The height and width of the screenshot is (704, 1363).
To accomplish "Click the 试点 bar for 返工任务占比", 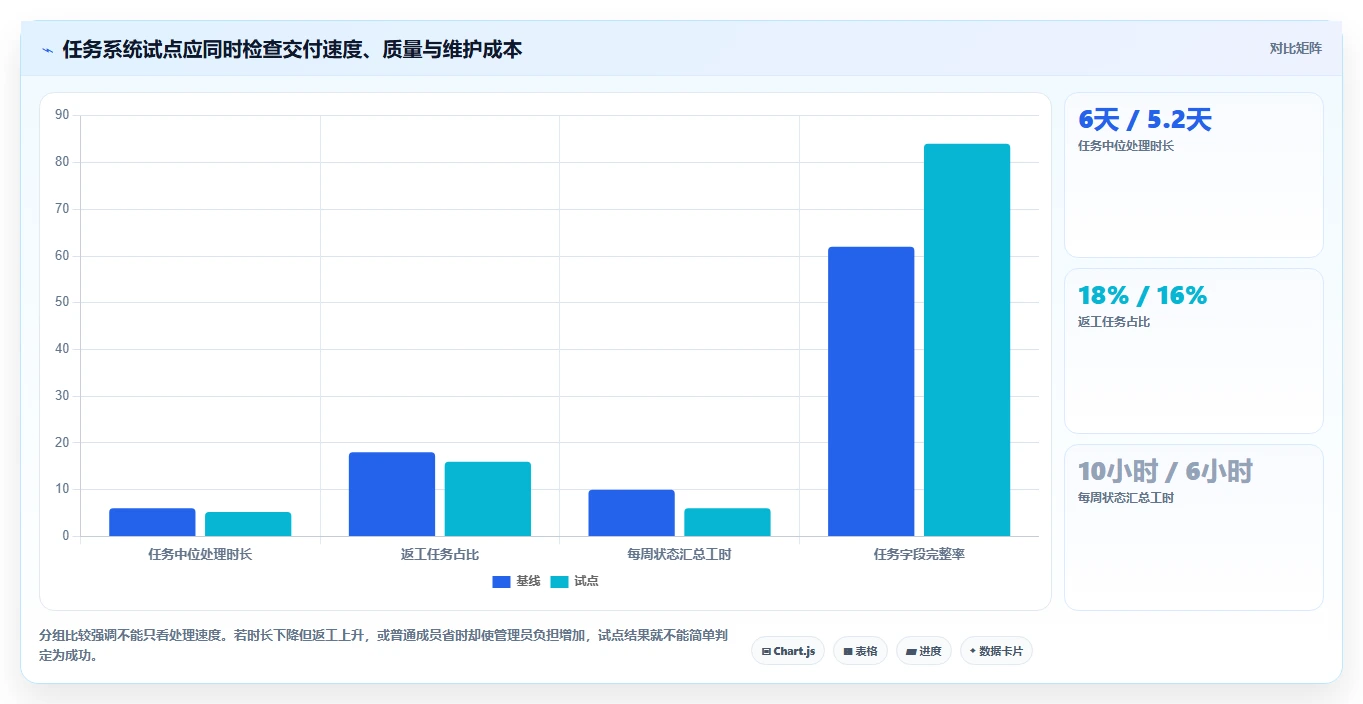I will click(x=488, y=499).
